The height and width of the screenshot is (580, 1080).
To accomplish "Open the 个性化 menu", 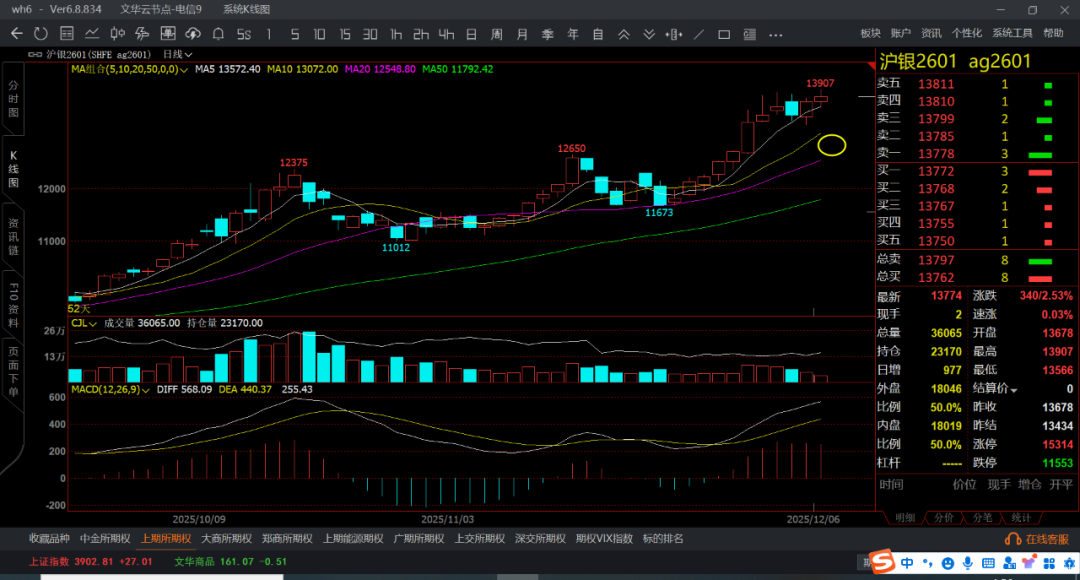I will [966, 33].
